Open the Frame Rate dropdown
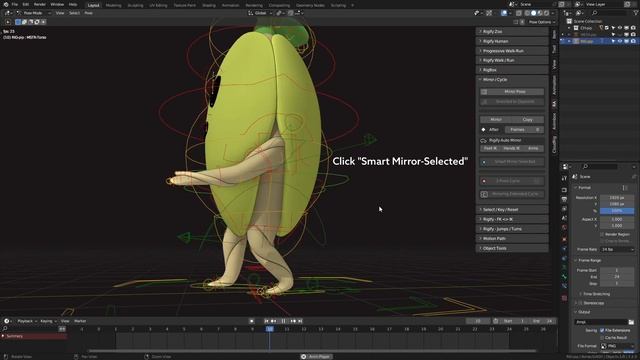Screen dimensions: 640x360 617,249
